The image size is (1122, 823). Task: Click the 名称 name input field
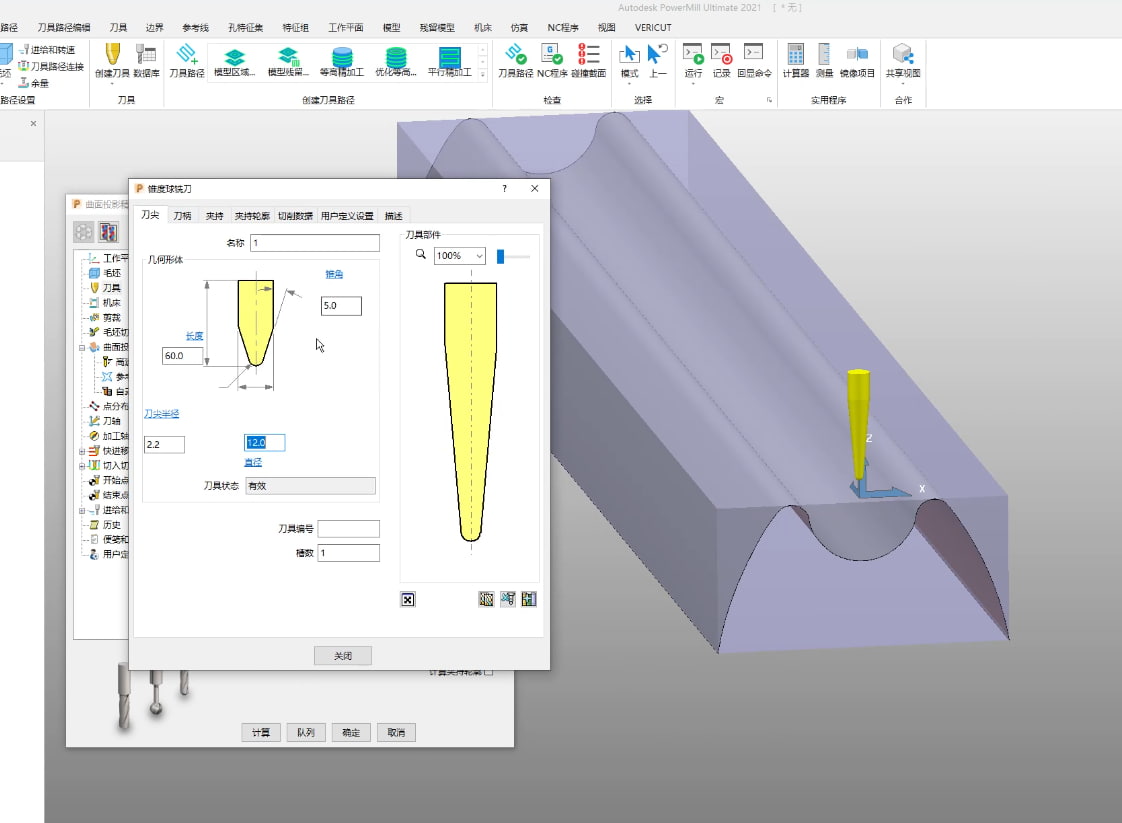point(315,243)
